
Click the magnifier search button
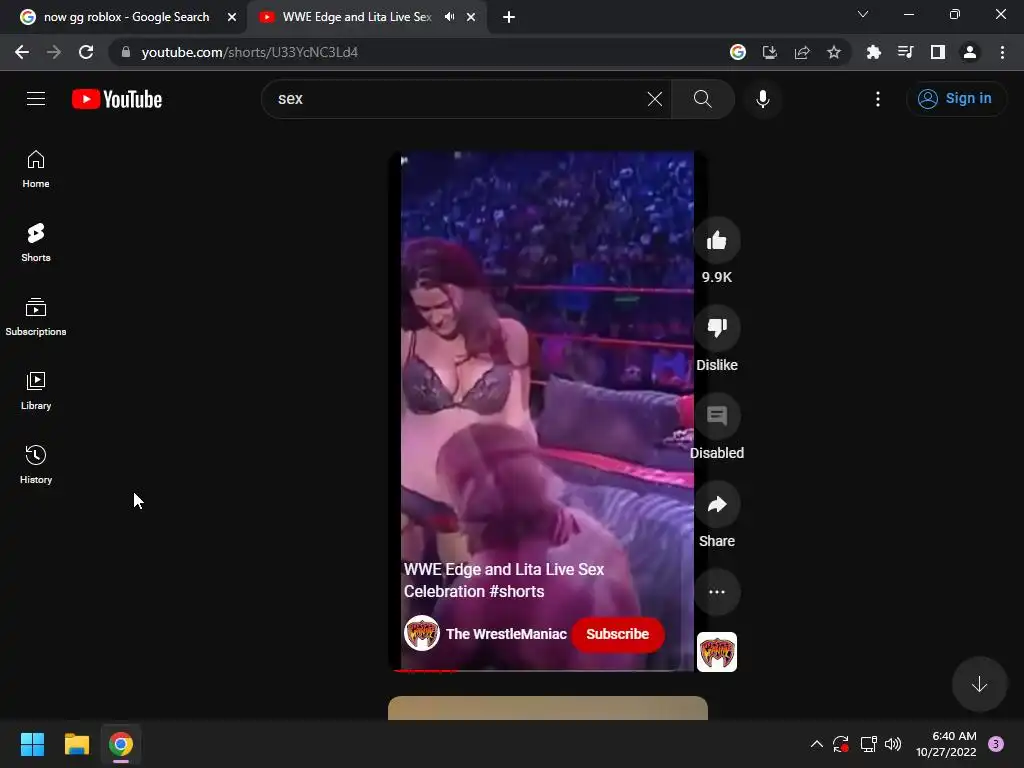[703, 99]
